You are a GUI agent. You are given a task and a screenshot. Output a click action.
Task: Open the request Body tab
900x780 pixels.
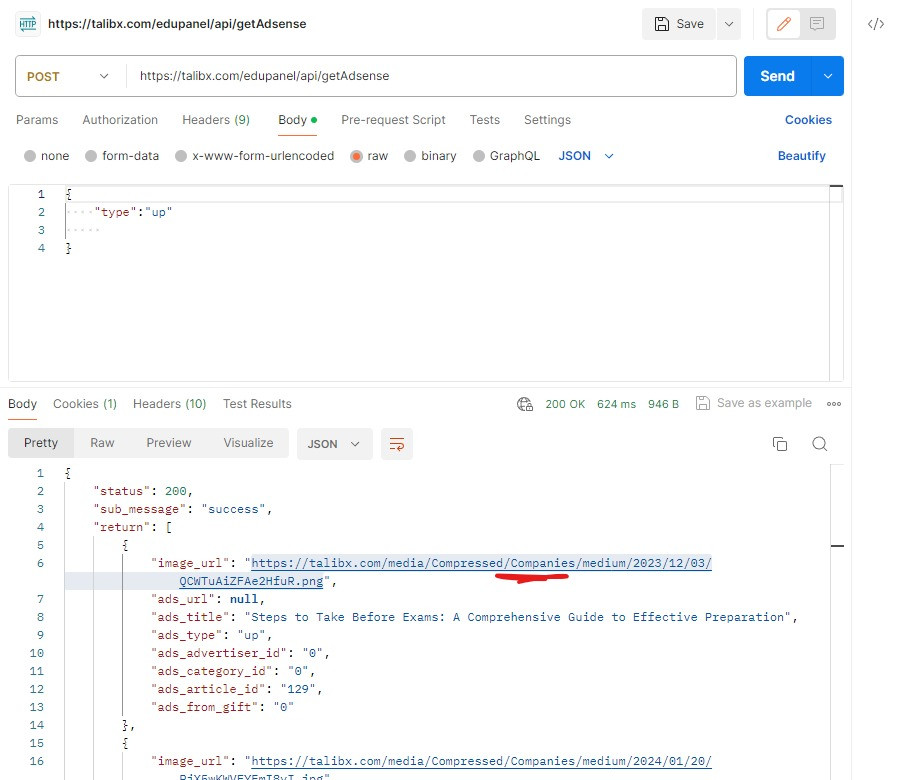[297, 120]
